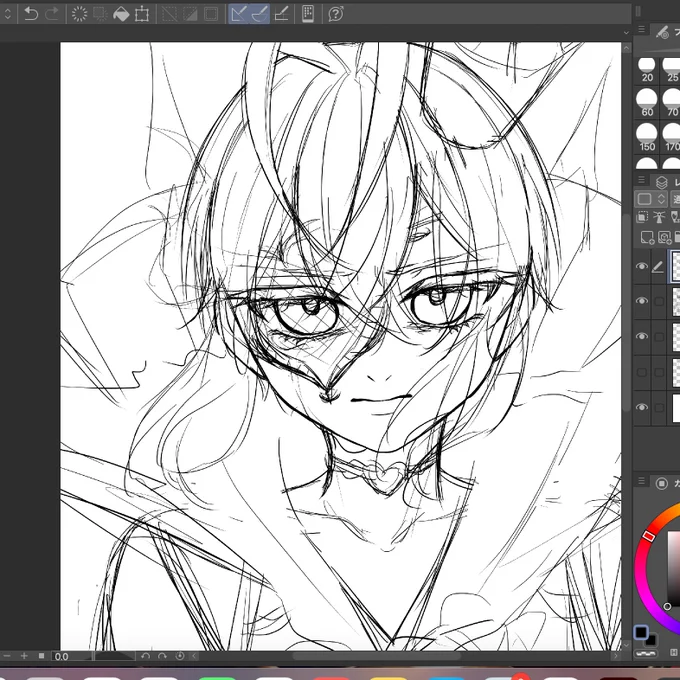Screen dimensions: 680x680
Task: Create a new raster layer
Action: pyautogui.click(x=647, y=237)
